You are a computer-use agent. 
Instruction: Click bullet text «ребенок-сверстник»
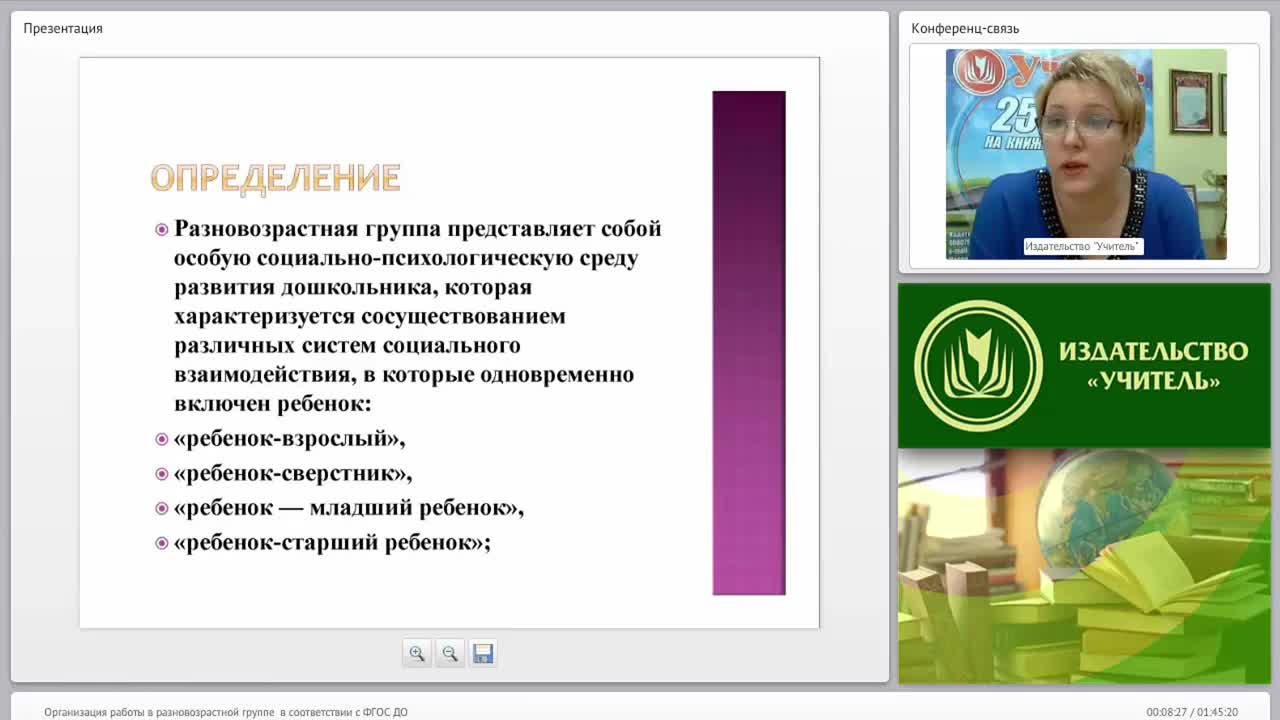tap(293, 473)
